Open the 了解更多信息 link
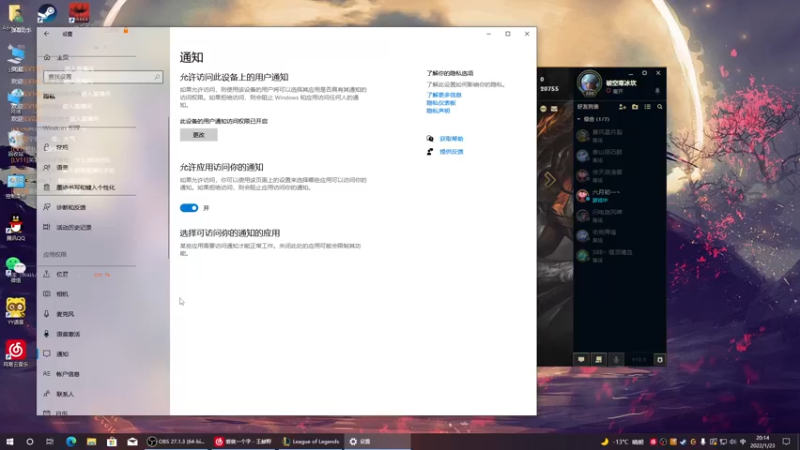 pyautogui.click(x=444, y=95)
